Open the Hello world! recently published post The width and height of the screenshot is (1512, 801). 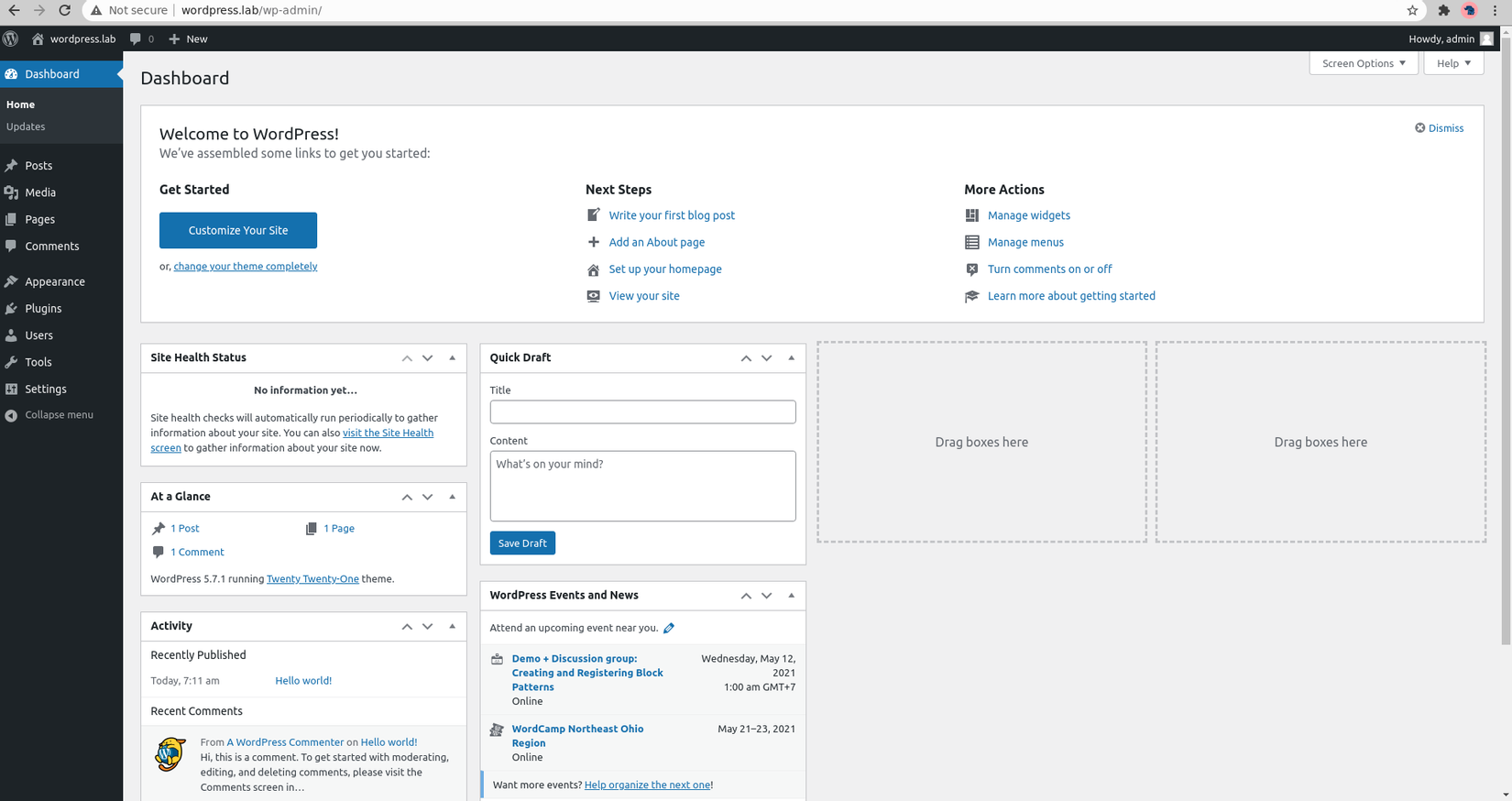click(x=303, y=681)
